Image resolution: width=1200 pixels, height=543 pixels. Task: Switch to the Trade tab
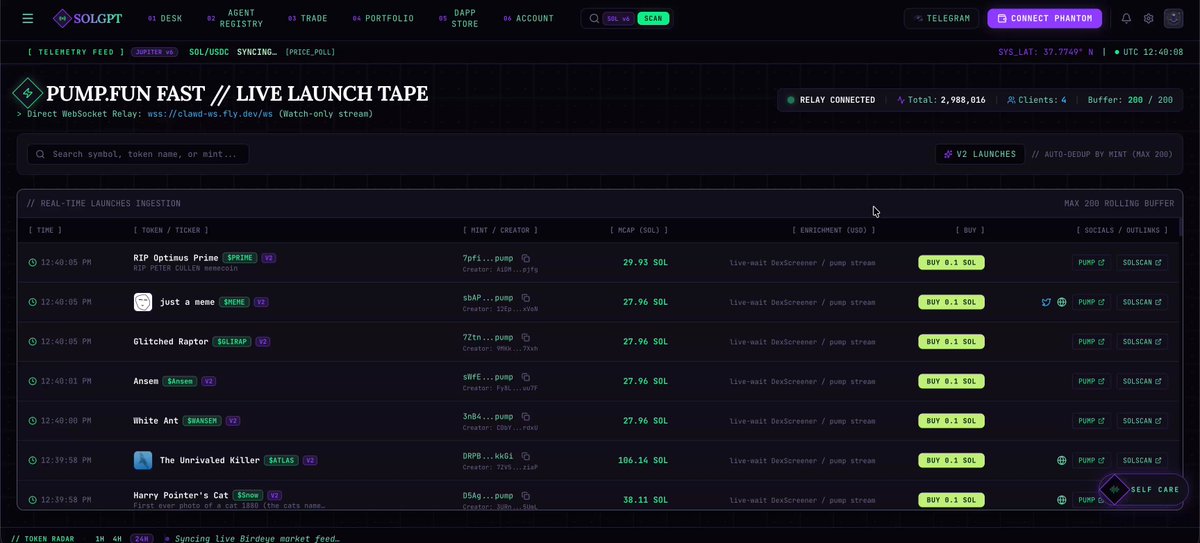click(307, 18)
